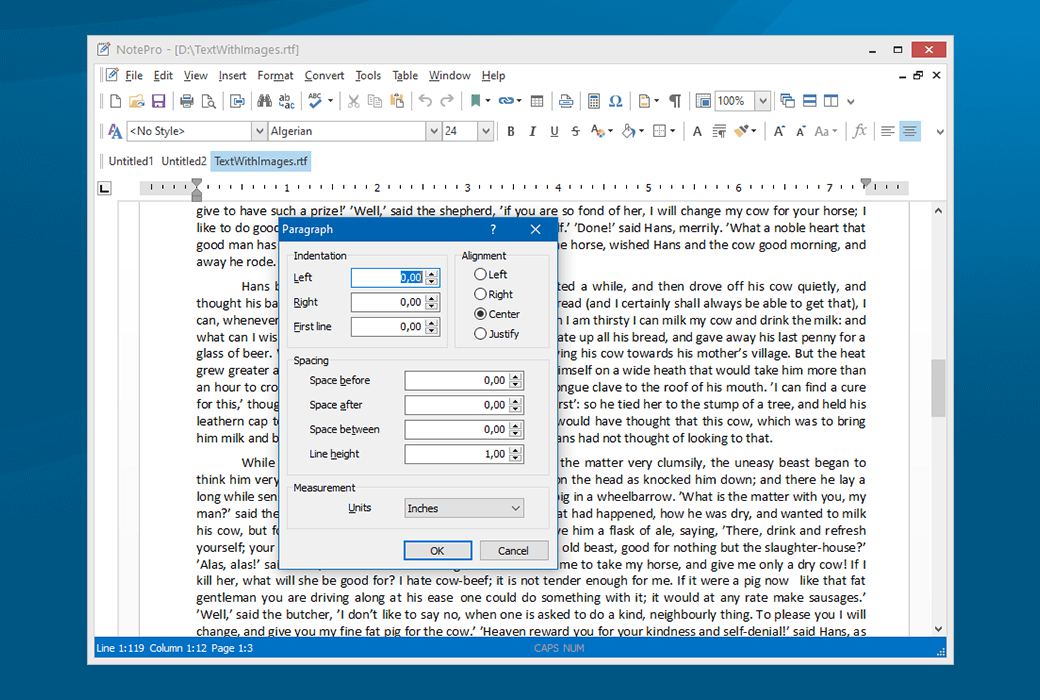Click the Paragraph dialog help question mark

(x=493, y=230)
